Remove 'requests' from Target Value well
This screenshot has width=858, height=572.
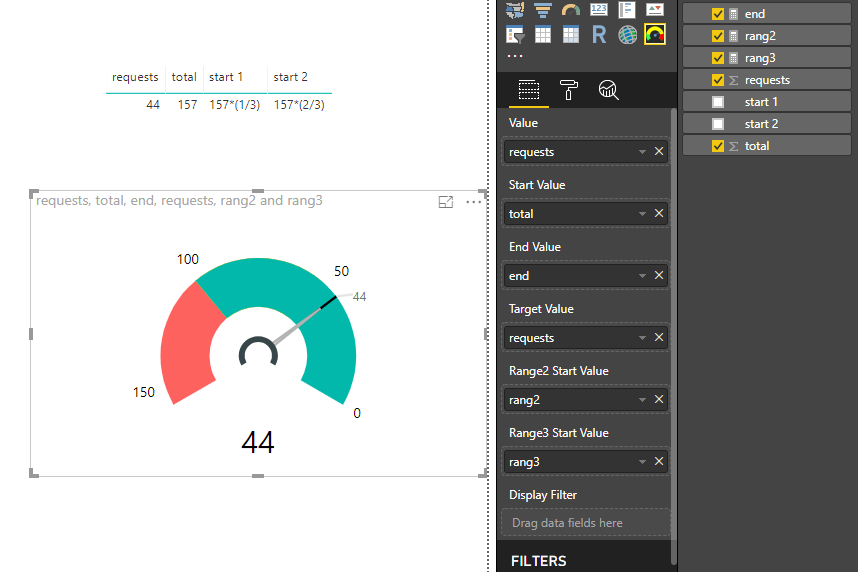pos(659,337)
